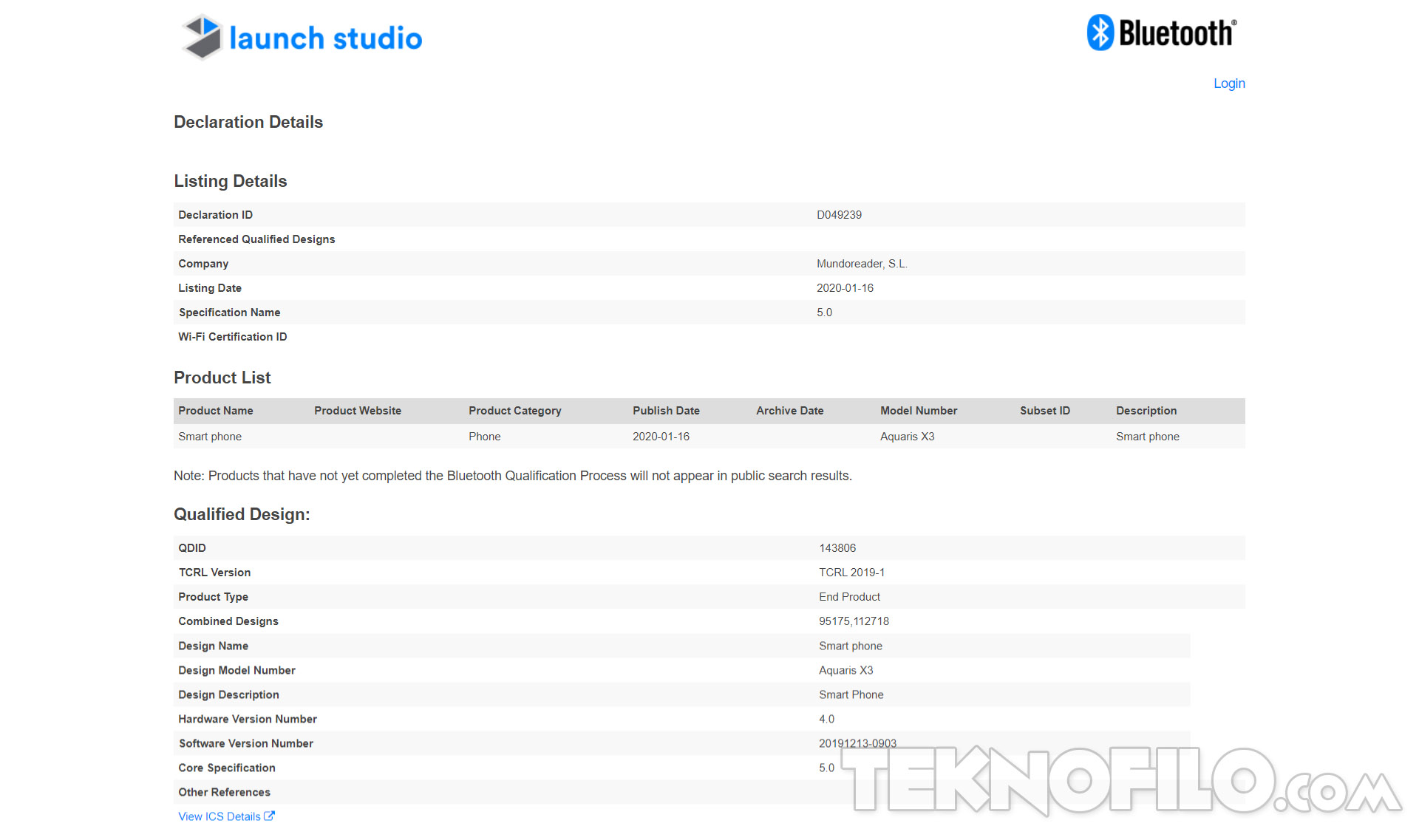The image size is (1419, 840).
Task: Click the Archive Date column header
Action: (789, 411)
